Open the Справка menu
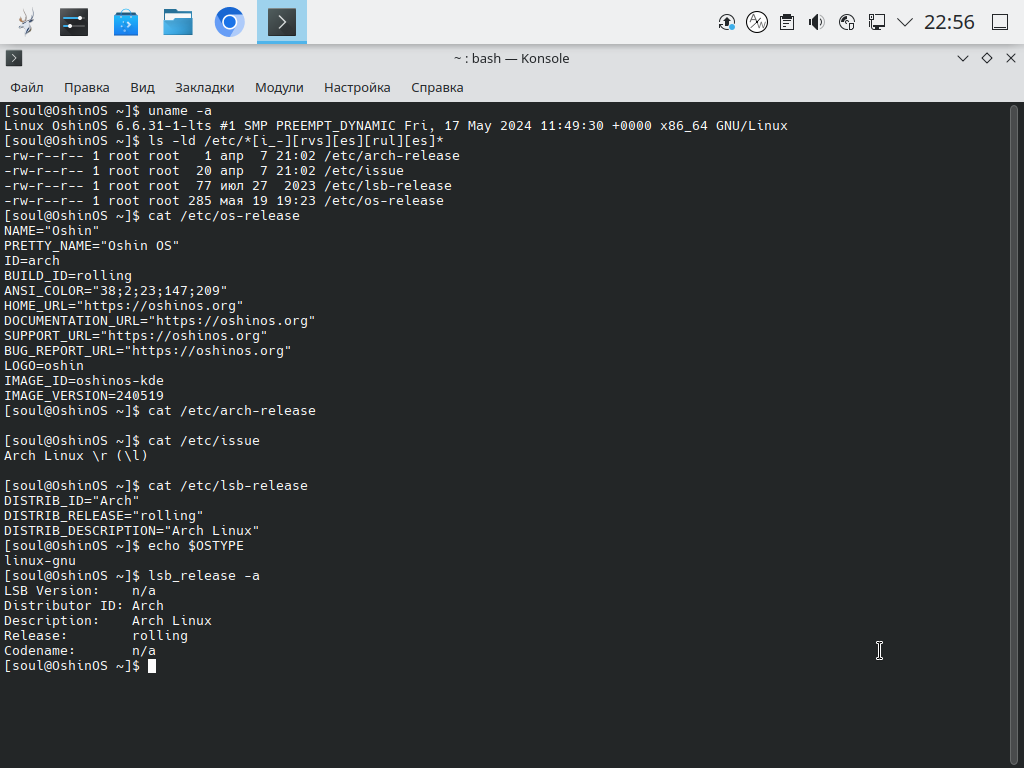 pos(437,88)
